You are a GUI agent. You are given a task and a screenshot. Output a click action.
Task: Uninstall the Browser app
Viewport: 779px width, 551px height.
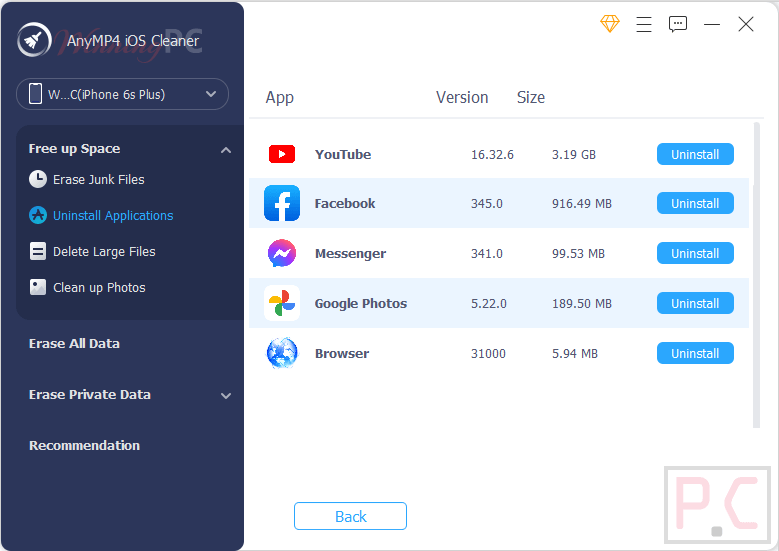695,353
